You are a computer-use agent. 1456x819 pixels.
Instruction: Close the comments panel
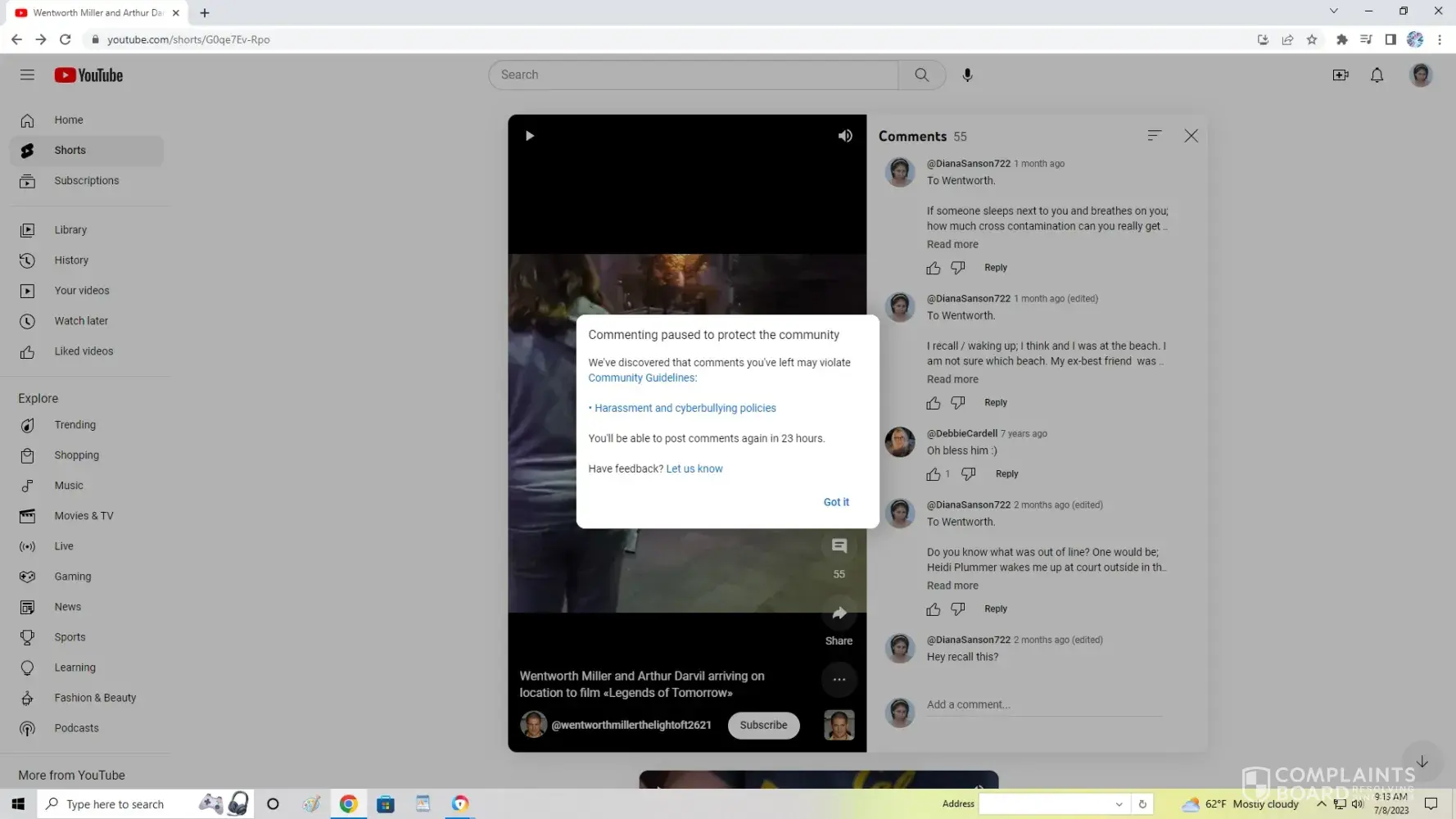pos(1191,136)
